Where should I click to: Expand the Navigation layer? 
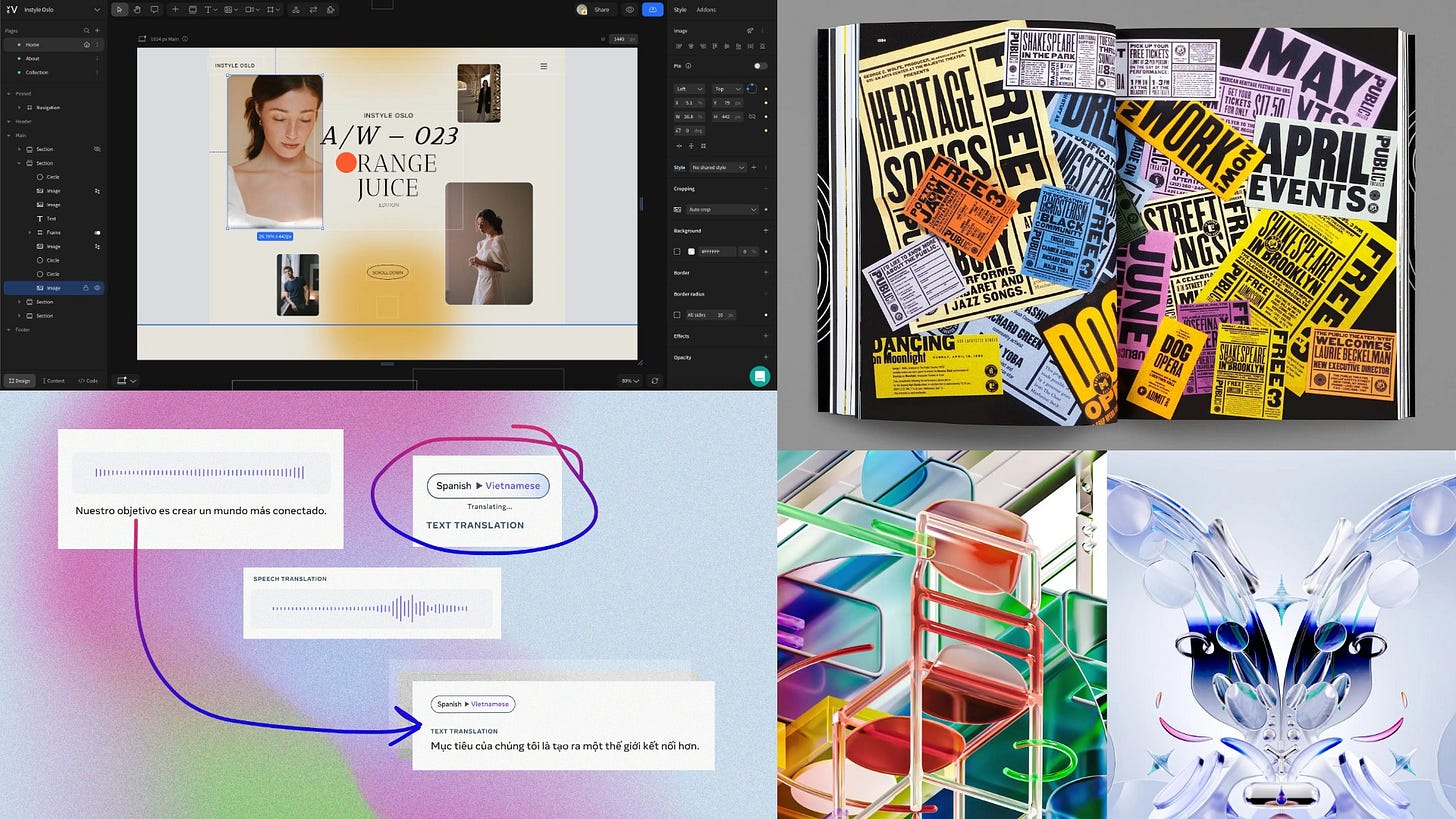(x=19, y=107)
